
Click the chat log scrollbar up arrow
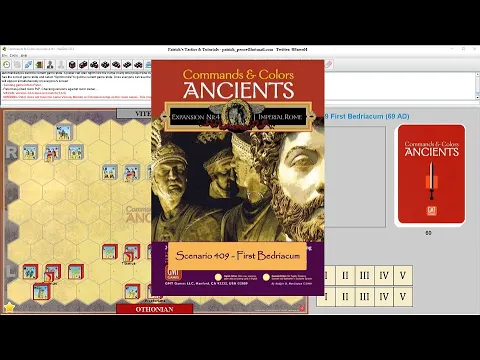(477, 75)
